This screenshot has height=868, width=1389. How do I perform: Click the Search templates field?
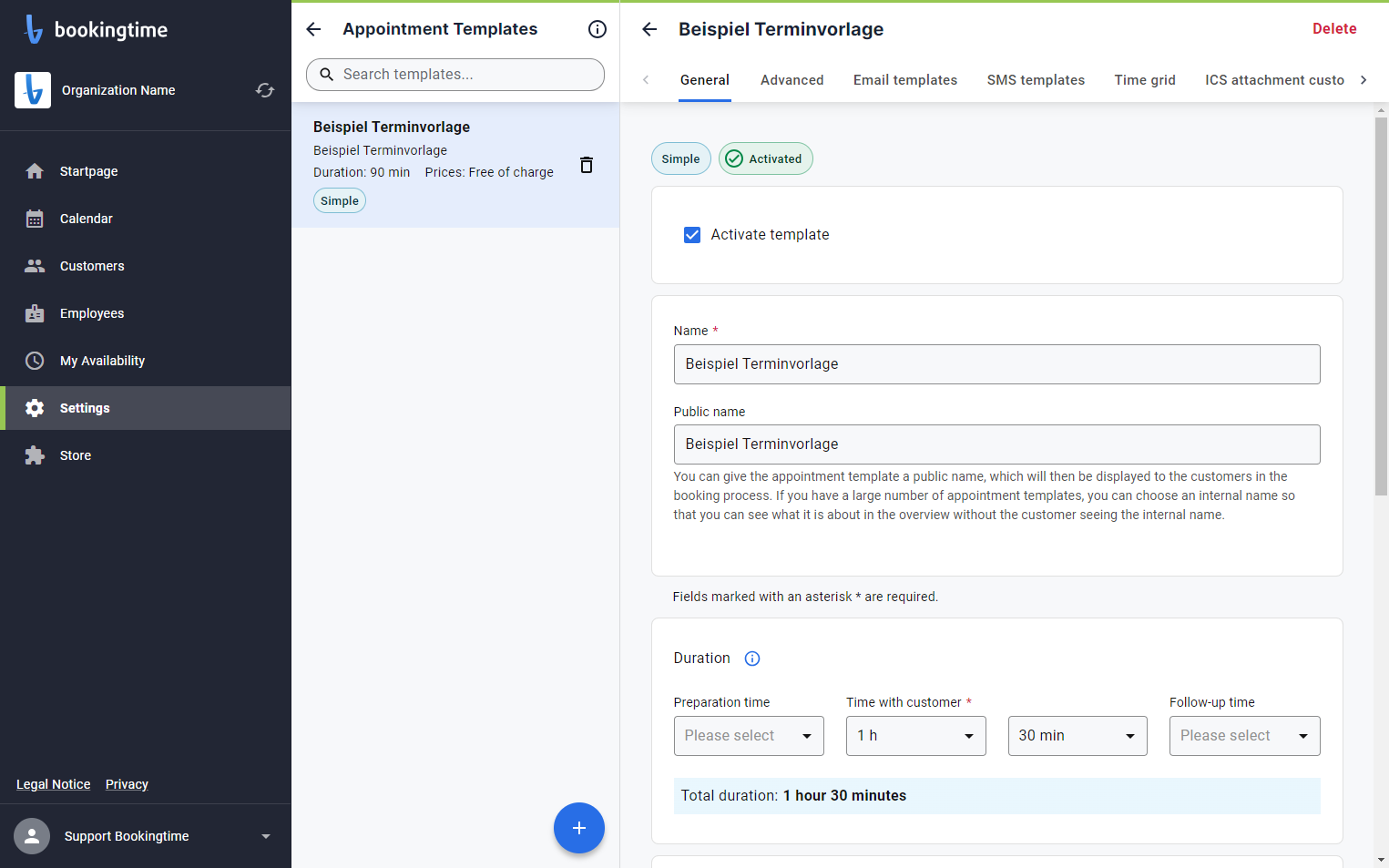click(x=455, y=75)
